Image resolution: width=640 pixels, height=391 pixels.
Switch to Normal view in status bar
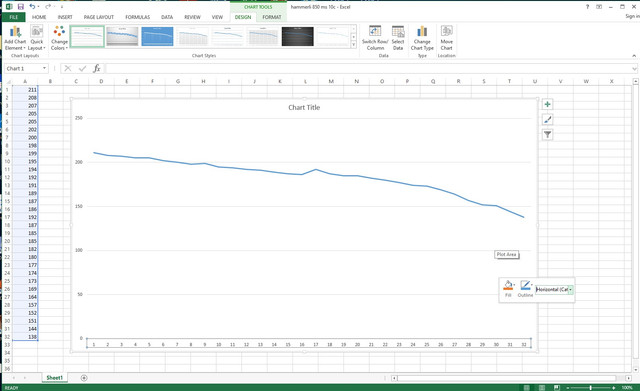tap(527, 387)
